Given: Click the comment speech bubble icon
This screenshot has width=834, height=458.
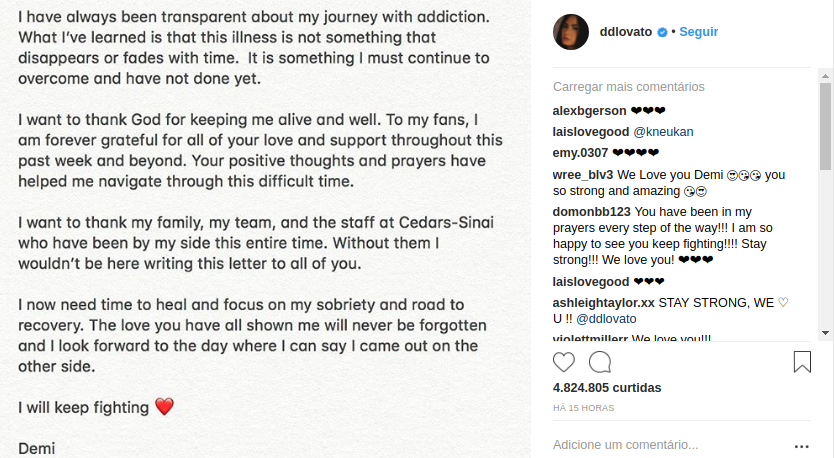Looking at the screenshot, I should 600,361.
